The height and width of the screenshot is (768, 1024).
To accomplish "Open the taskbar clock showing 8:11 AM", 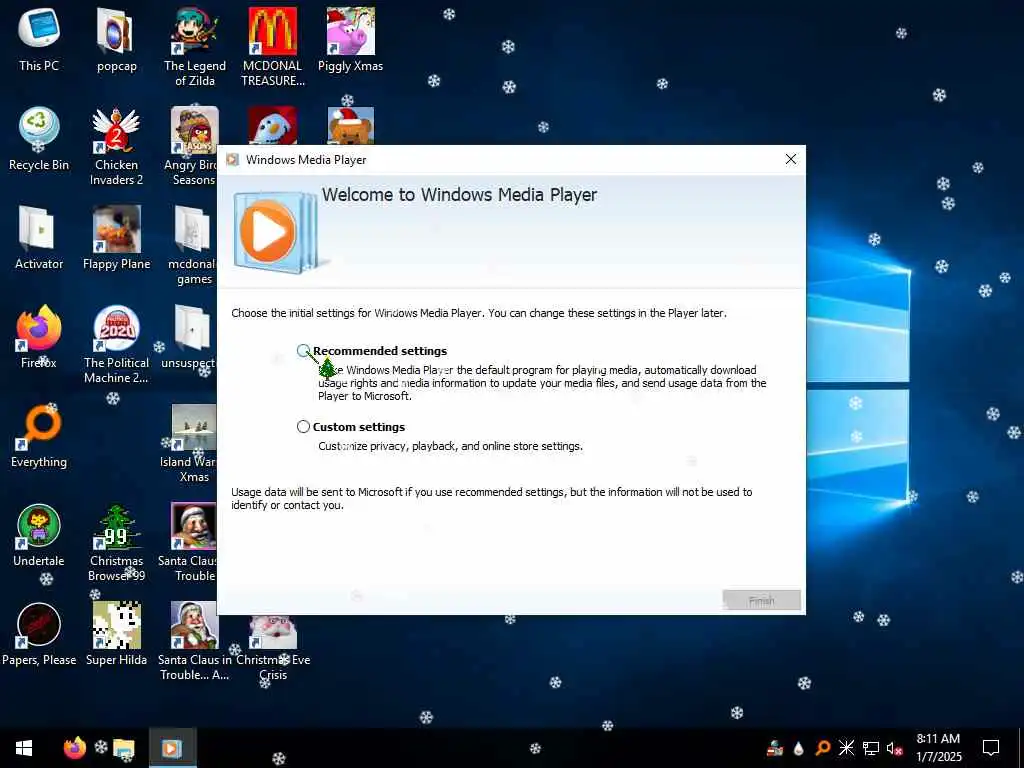I will click(x=938, y=748).
